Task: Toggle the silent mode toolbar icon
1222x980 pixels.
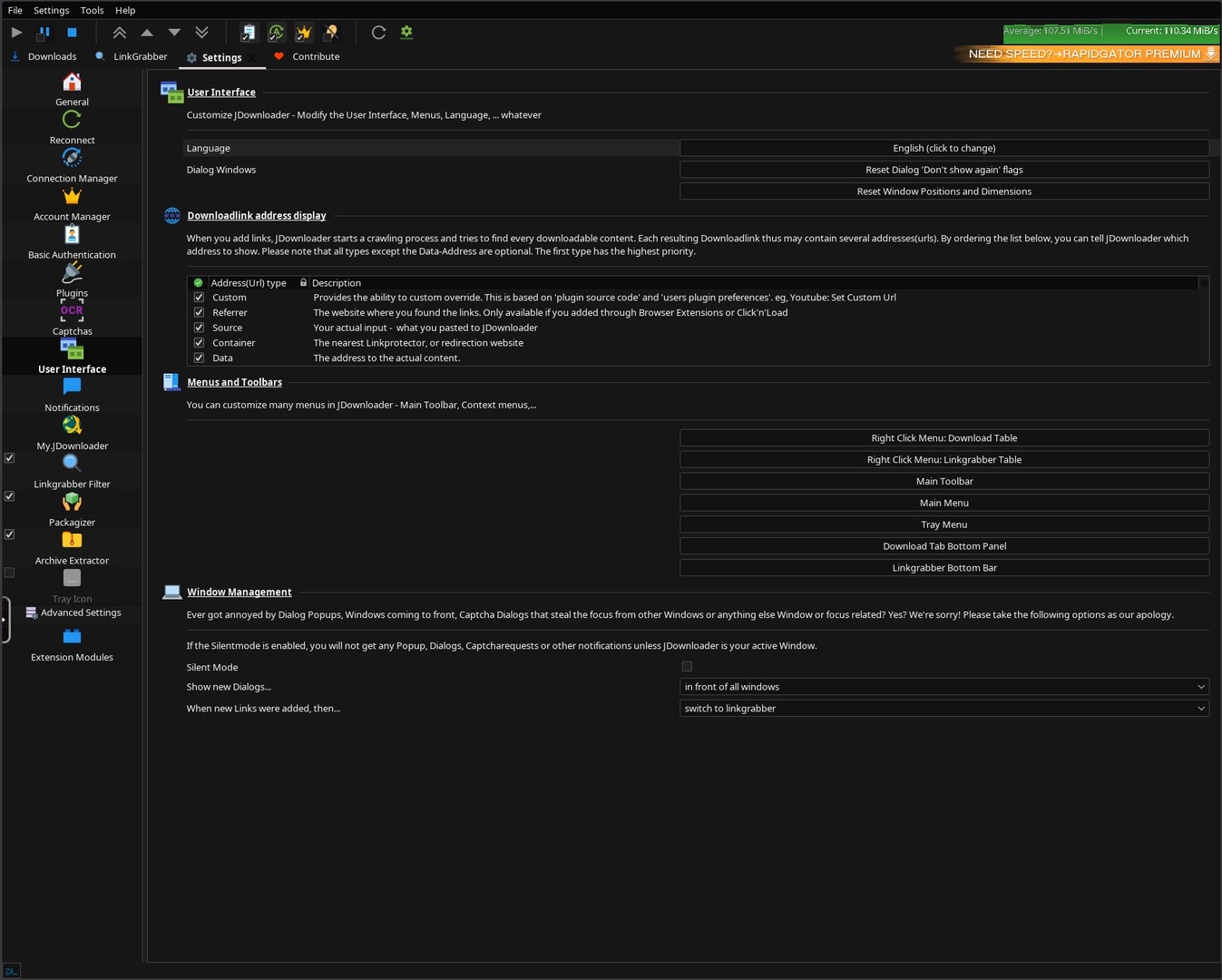Action: tap(331, 32)
